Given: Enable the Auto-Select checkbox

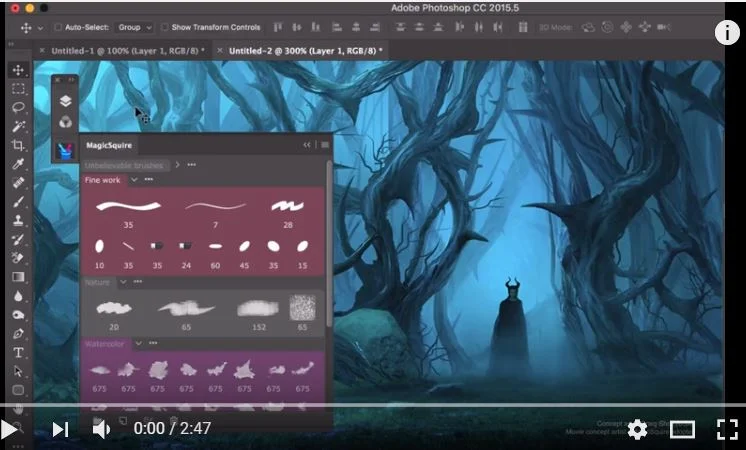Looking at the screenshot, I should click(58, 27).
